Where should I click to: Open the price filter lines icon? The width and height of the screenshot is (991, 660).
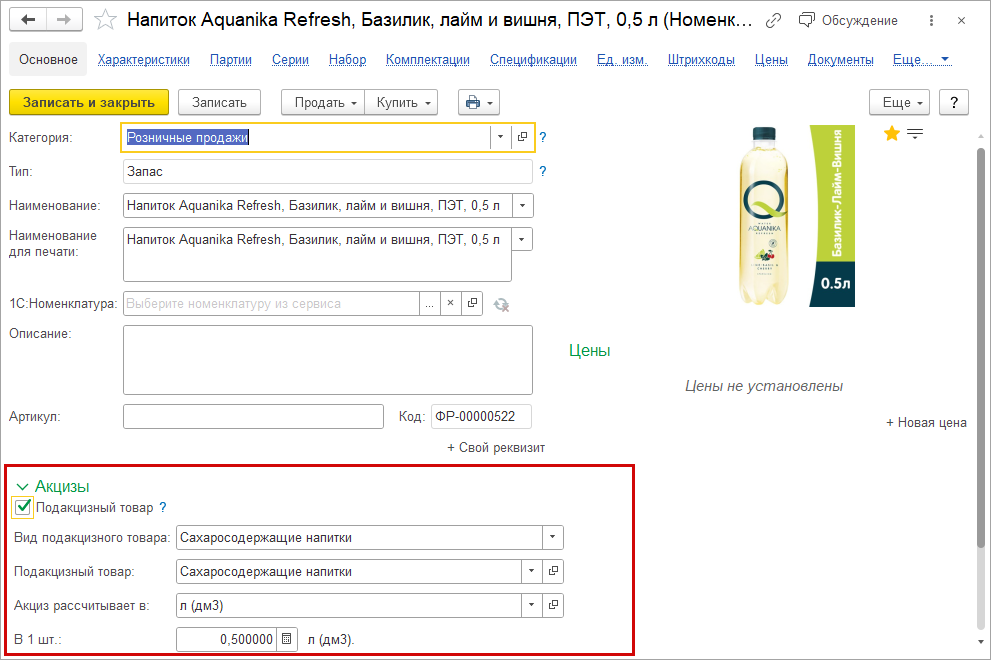915,133
